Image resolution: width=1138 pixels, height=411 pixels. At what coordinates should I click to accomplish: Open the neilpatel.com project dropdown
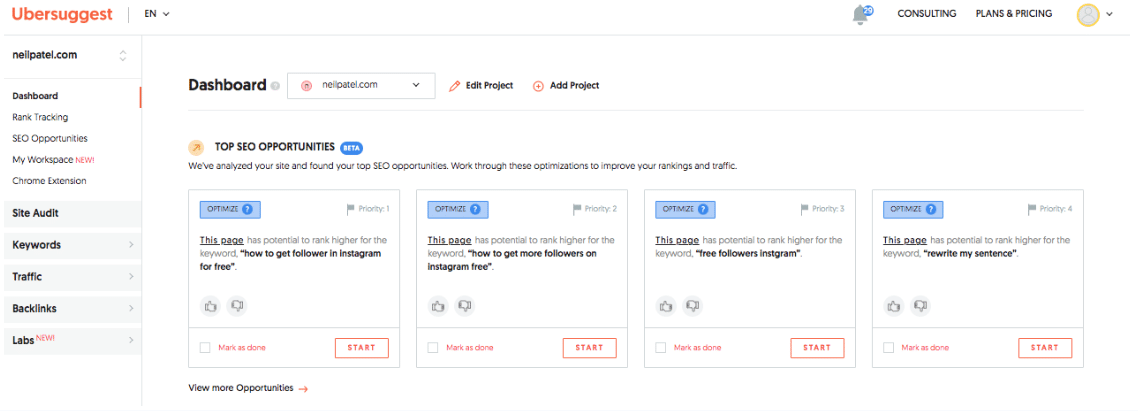361,85
